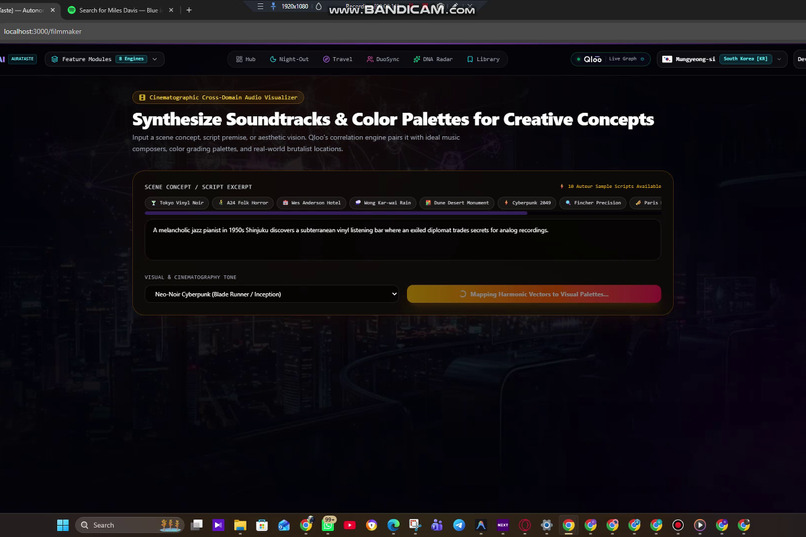The image size is (806, 537).
Task: Open Telegram from the taskbar
Action: tap(459, 525)
